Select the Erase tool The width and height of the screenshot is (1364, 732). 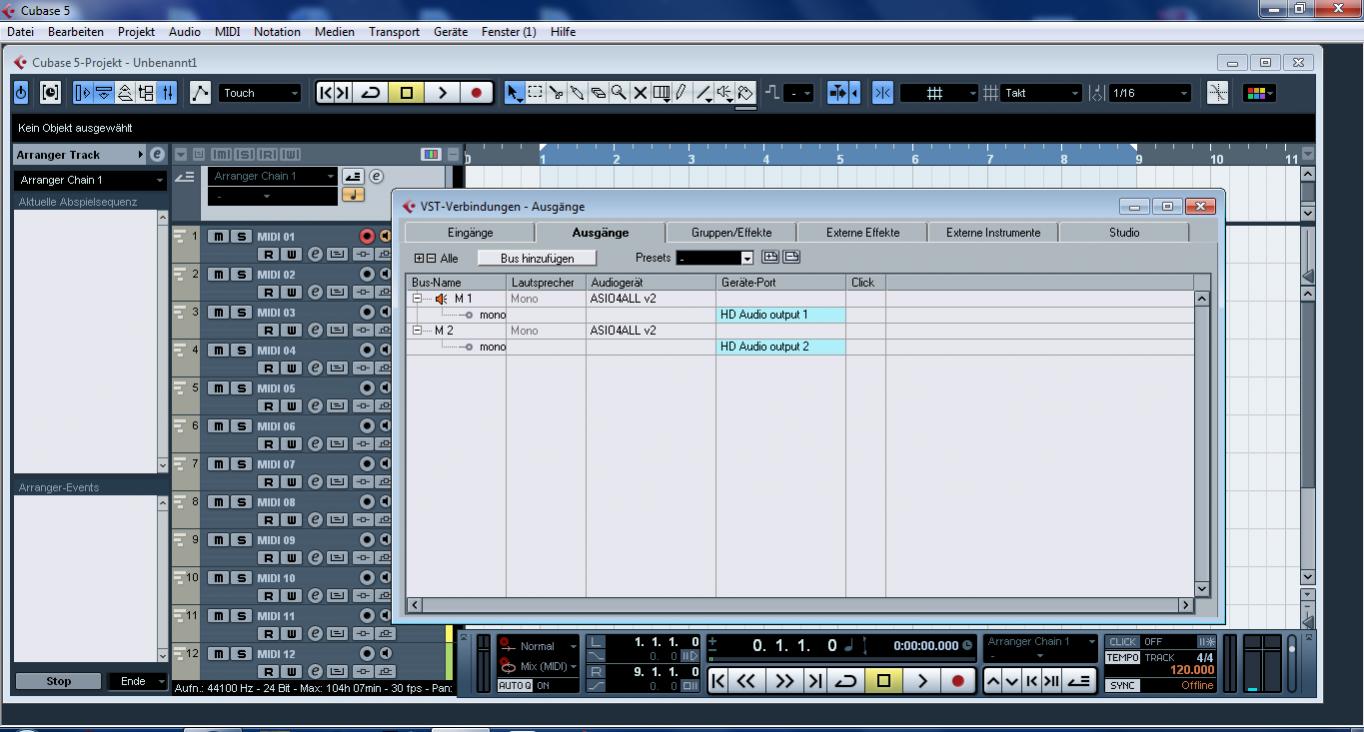(598, 93)
